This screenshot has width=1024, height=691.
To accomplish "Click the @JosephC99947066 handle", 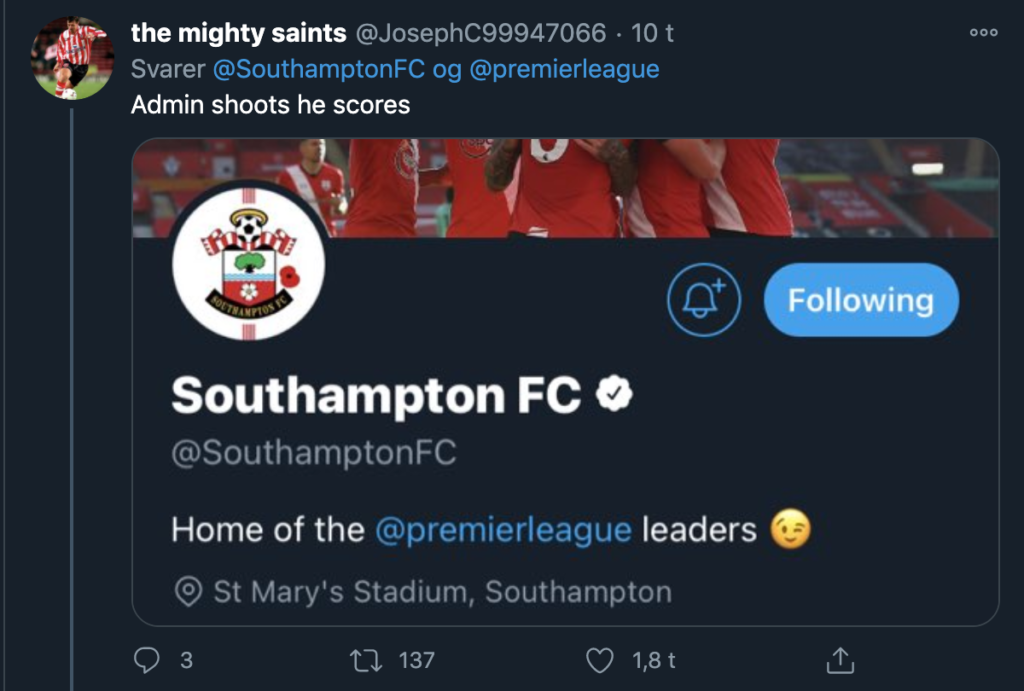I will pos(480,33).
